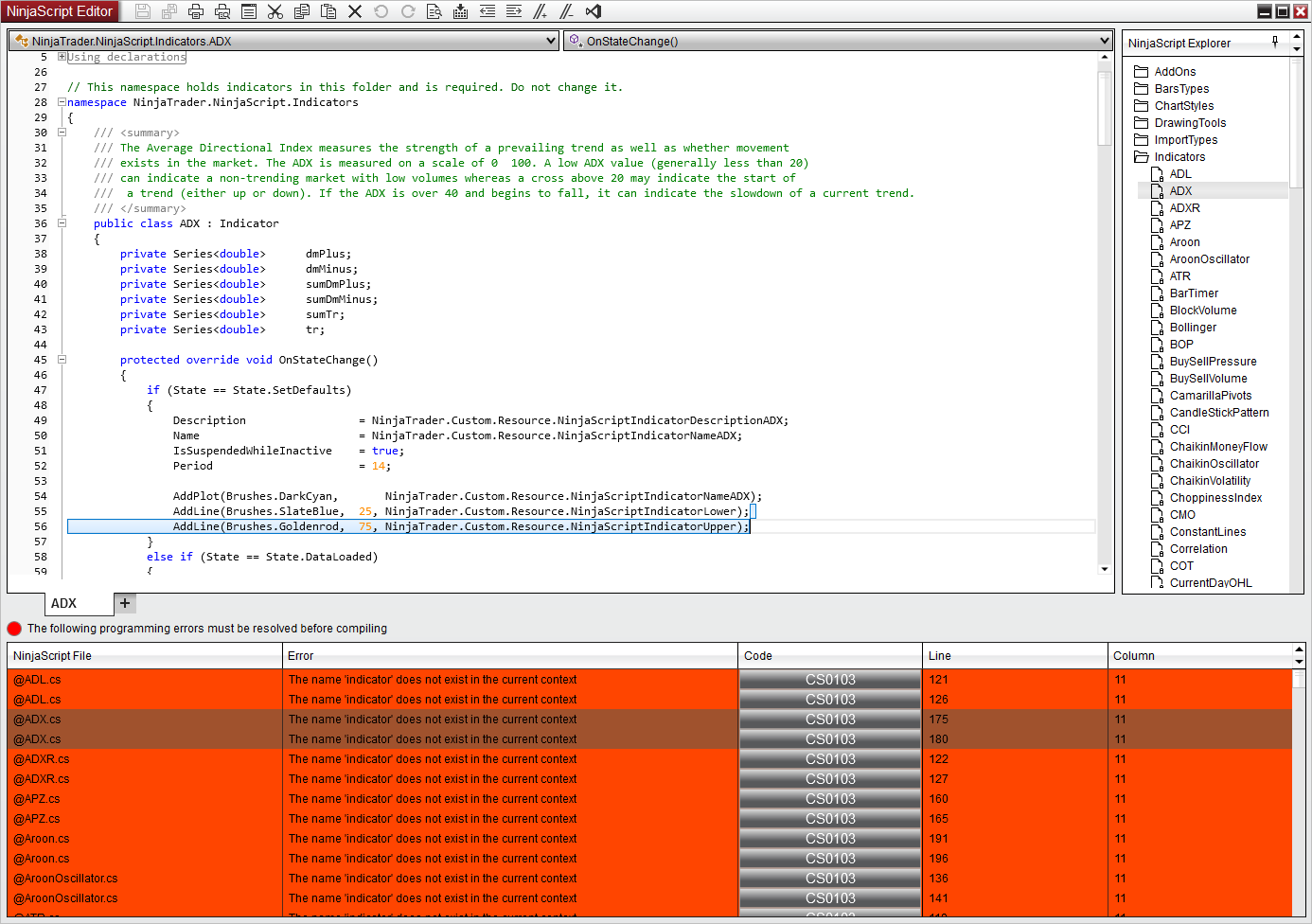Collapse the ADX class code block
The height and width of the screenshot is (924, 1312).
[x=62, y=223]
